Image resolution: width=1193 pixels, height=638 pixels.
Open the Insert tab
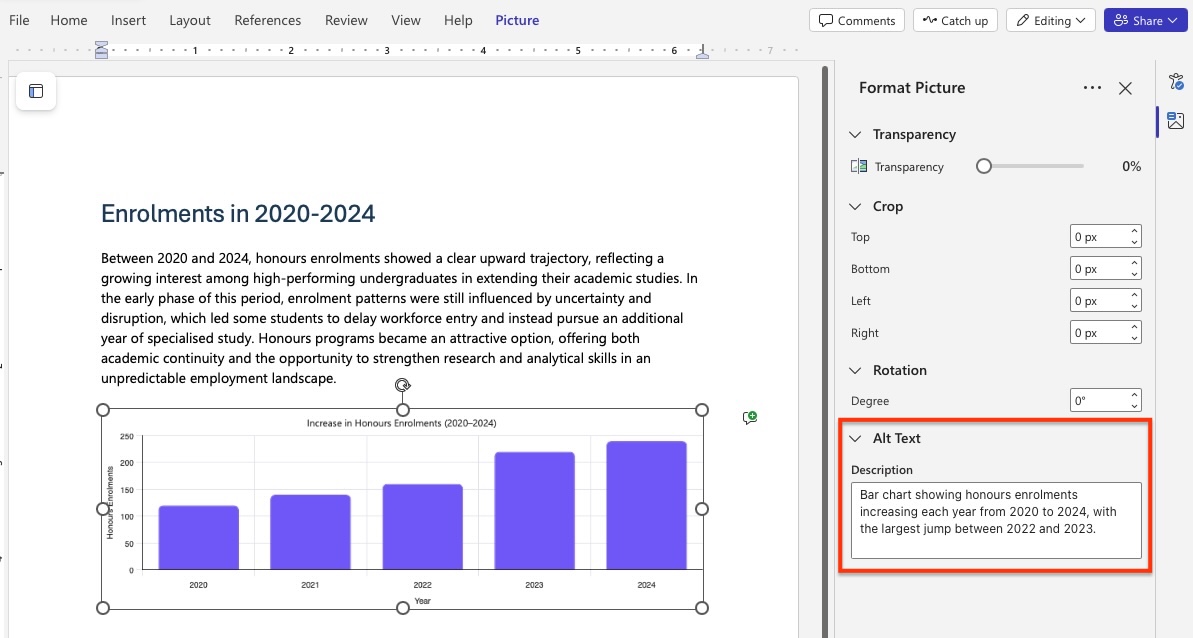pyautogui.click(x=128, y=21)
